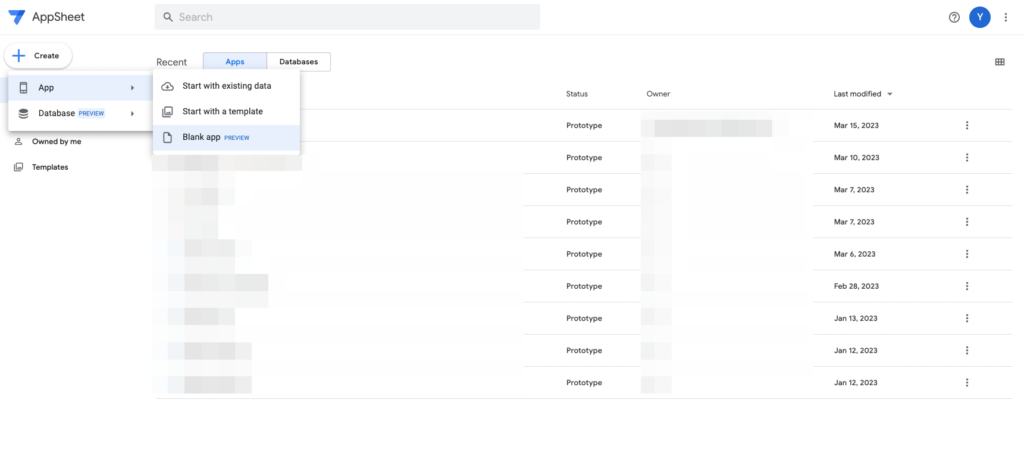This screenshot has height=462, width=1024.
Task: Expand the App submenu arrow
Action: [132, 88]
